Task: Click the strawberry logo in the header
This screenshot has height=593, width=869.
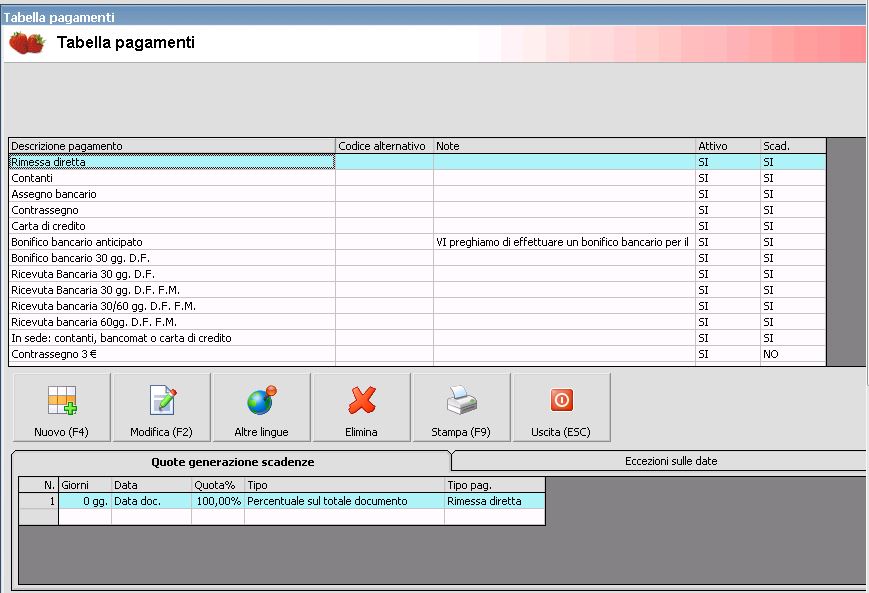Action: (27, 43)
